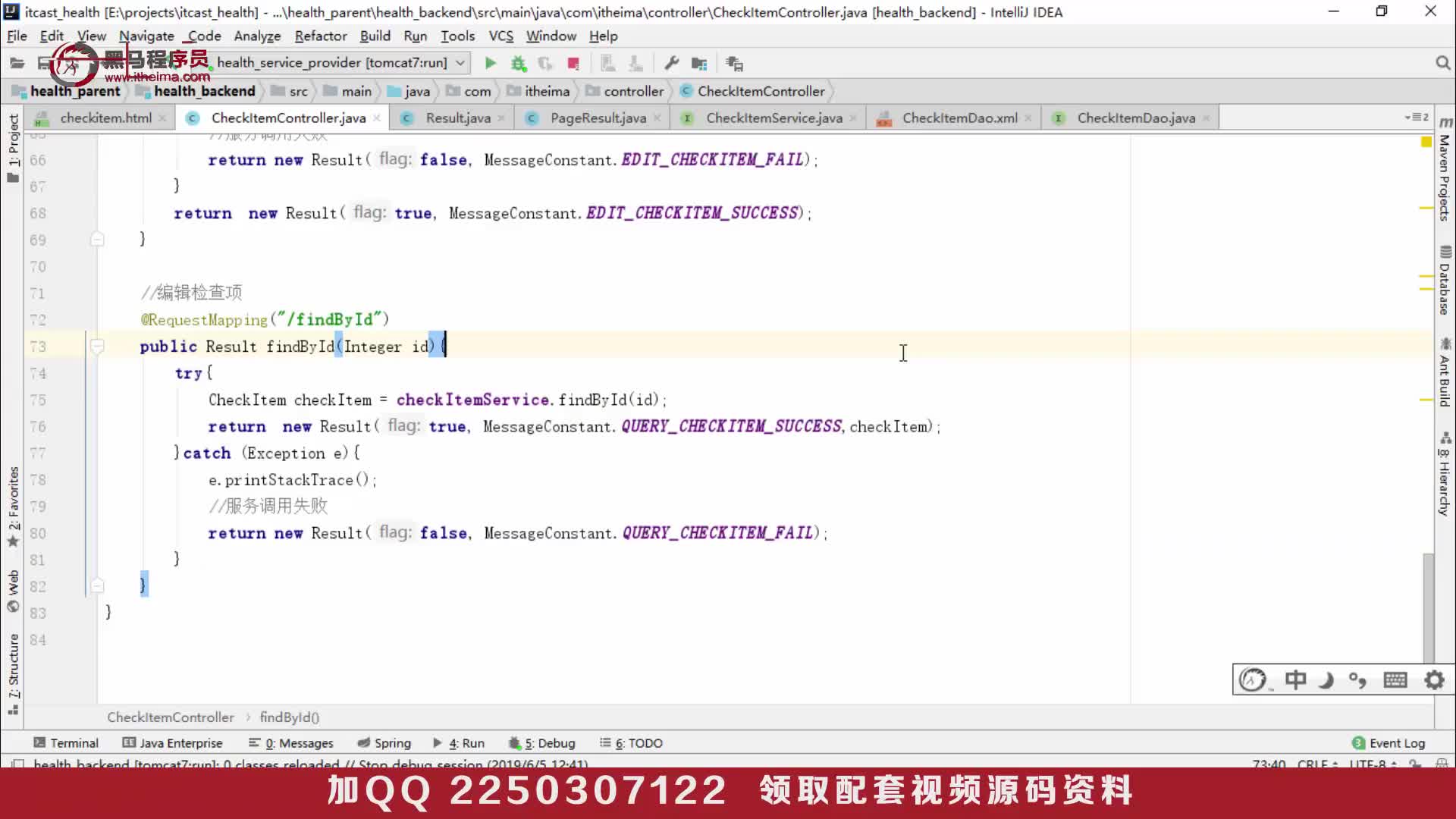
Task: Show the hidden tabs list dropdown
Action: [x=1417, y=118]
